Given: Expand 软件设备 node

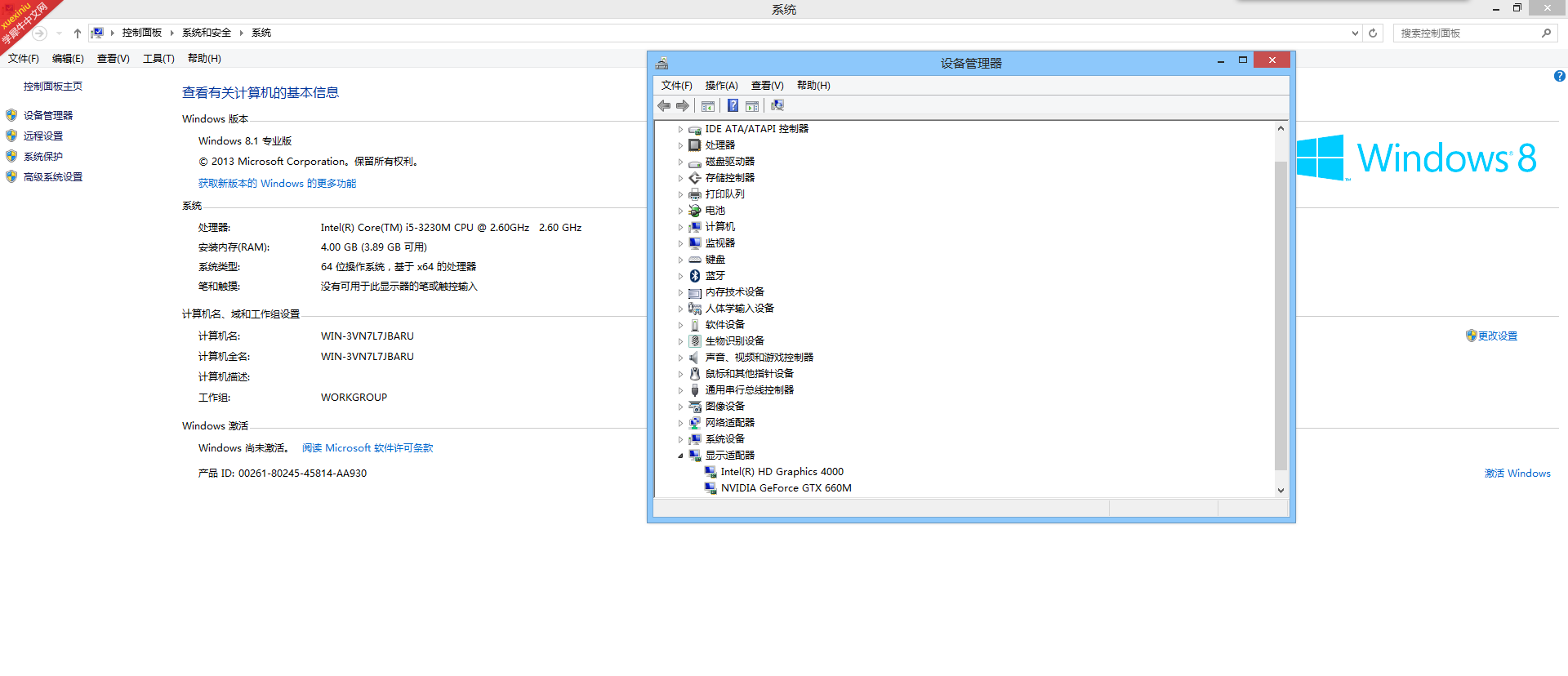Looking at the screenshot, I should (x=680, y=325).
